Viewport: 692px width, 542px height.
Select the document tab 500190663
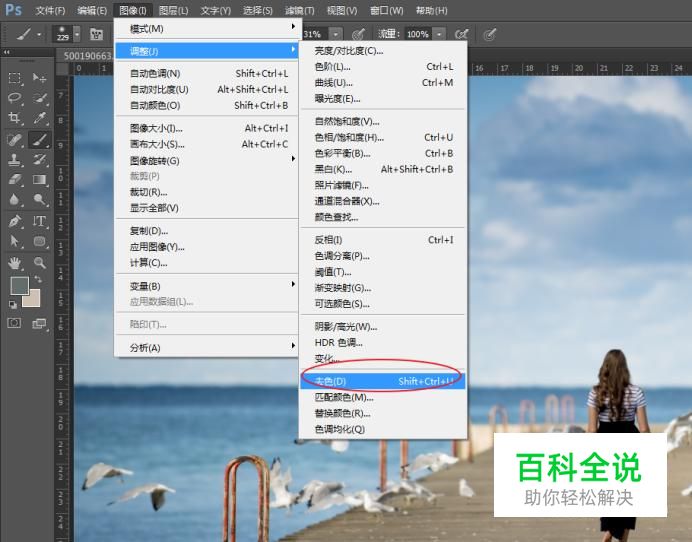tap(87, 56)
